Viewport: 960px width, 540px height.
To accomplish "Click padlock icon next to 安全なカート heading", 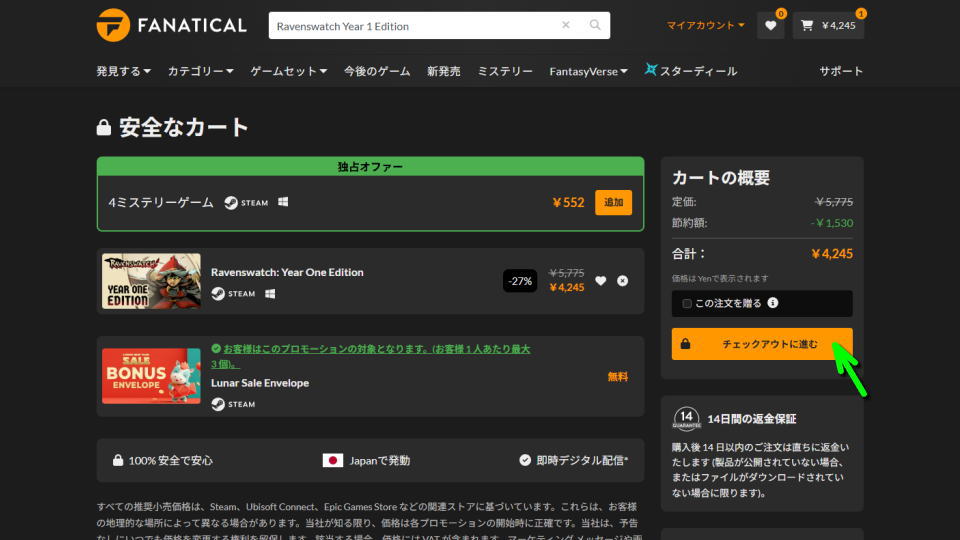I will (x=103, y=127).
